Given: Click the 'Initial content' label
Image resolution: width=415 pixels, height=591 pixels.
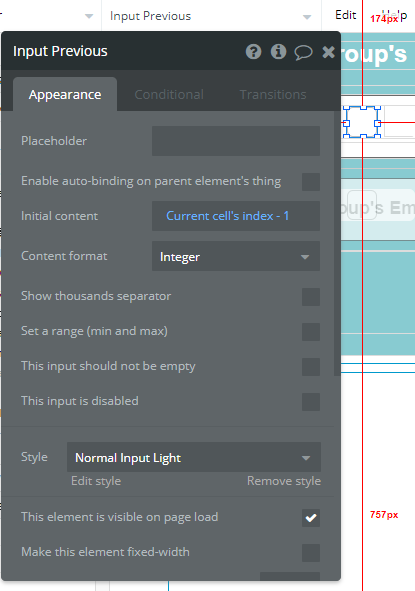Looking at the screenshot, I should 60,216.
